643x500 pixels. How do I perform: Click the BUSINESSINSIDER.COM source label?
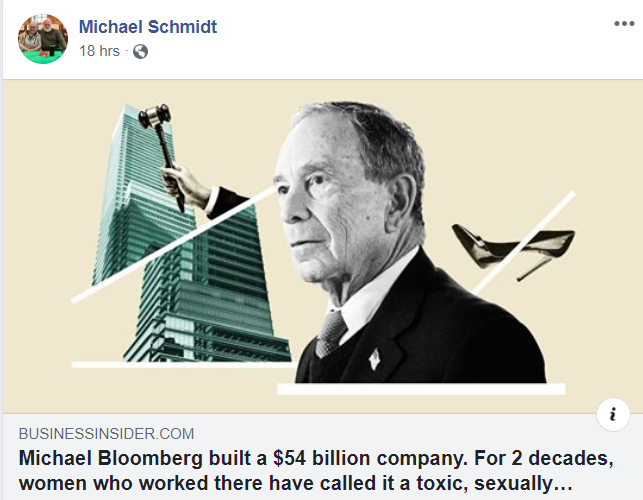pos(106,434)
